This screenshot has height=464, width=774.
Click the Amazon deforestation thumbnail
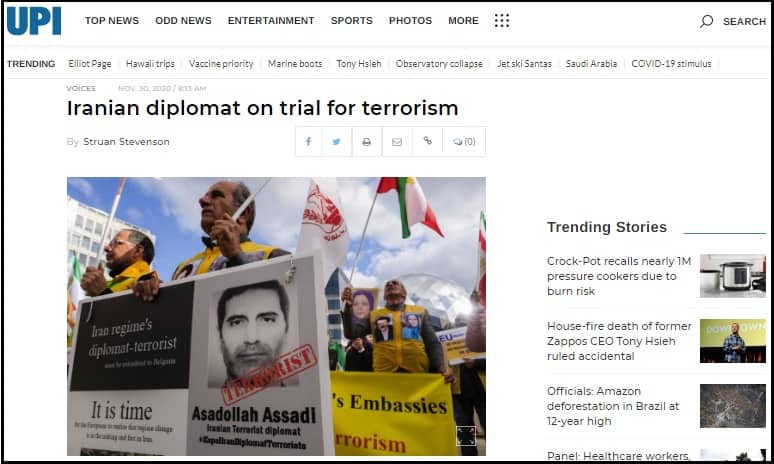click(x=733, y=406)
